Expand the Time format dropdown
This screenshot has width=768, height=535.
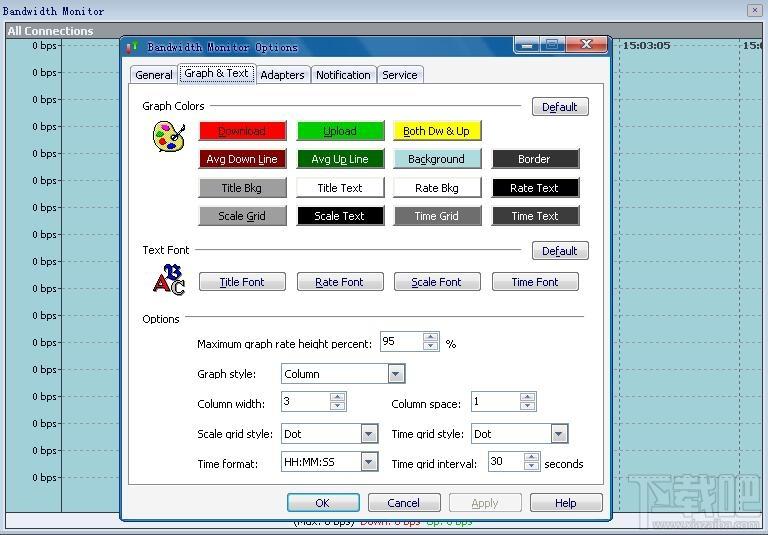click(369, 462)
